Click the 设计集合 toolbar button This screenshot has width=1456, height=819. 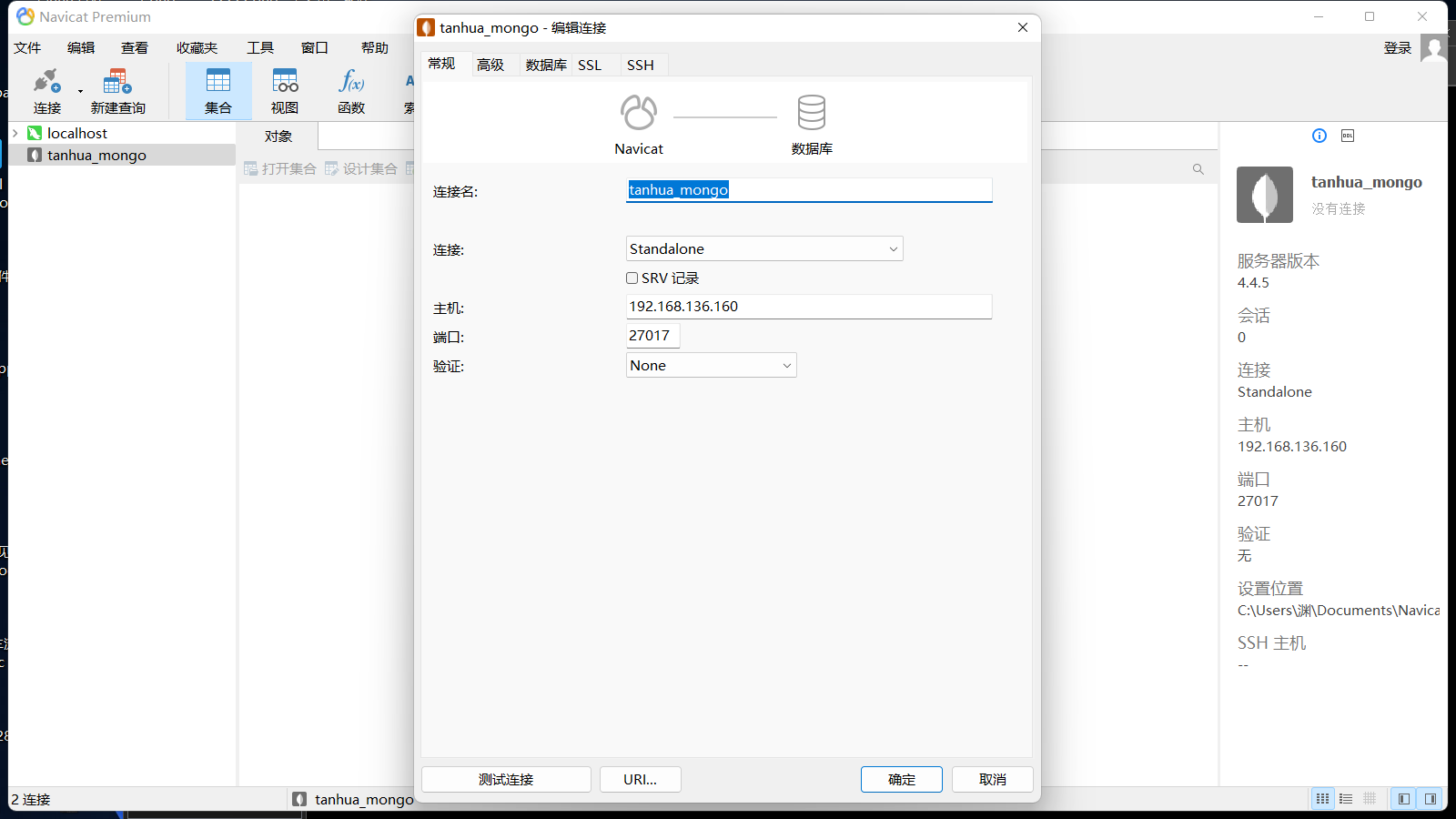point(361,168)
